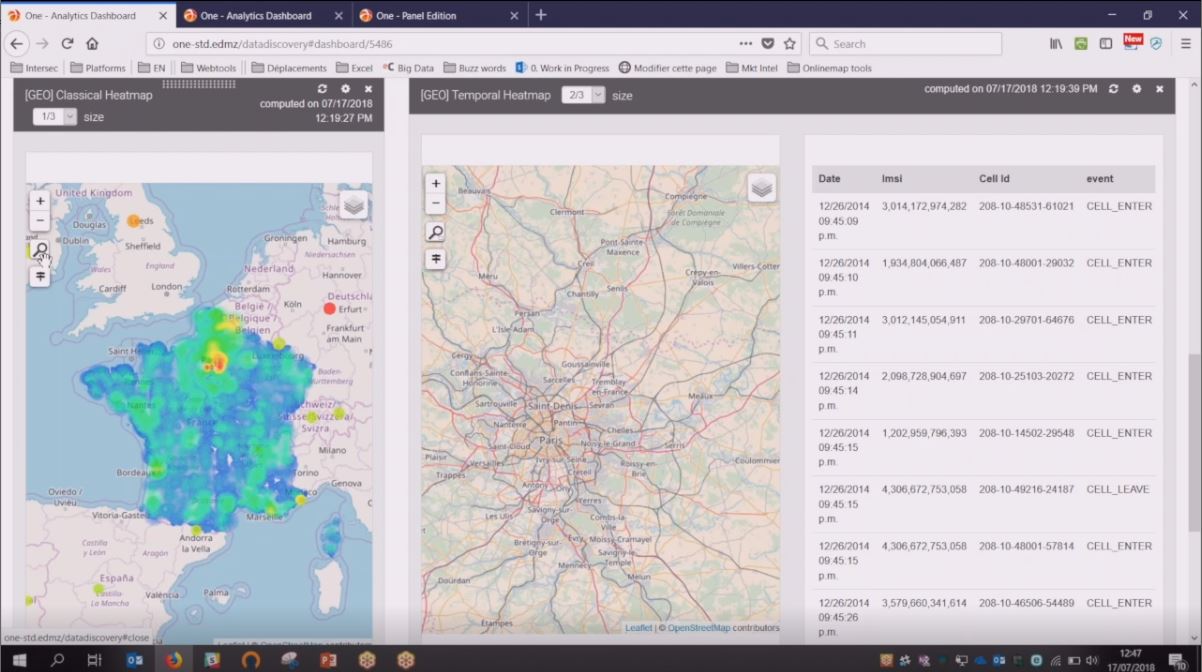Open the Temporal Heatmap settings gear

click(x=1136, y=89)
